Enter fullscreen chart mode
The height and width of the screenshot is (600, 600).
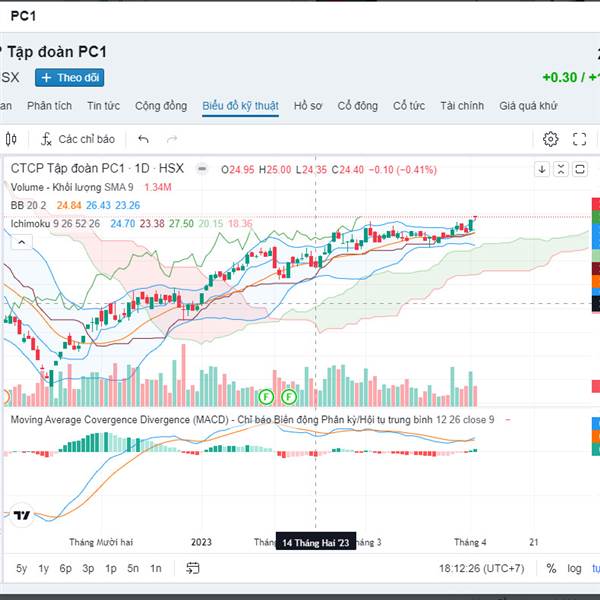[x=579, y=139]
